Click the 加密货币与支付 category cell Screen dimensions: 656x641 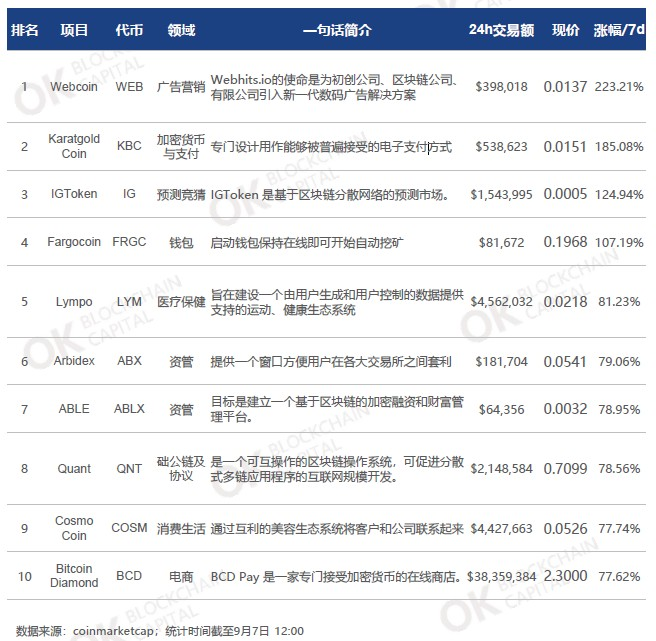181,146
